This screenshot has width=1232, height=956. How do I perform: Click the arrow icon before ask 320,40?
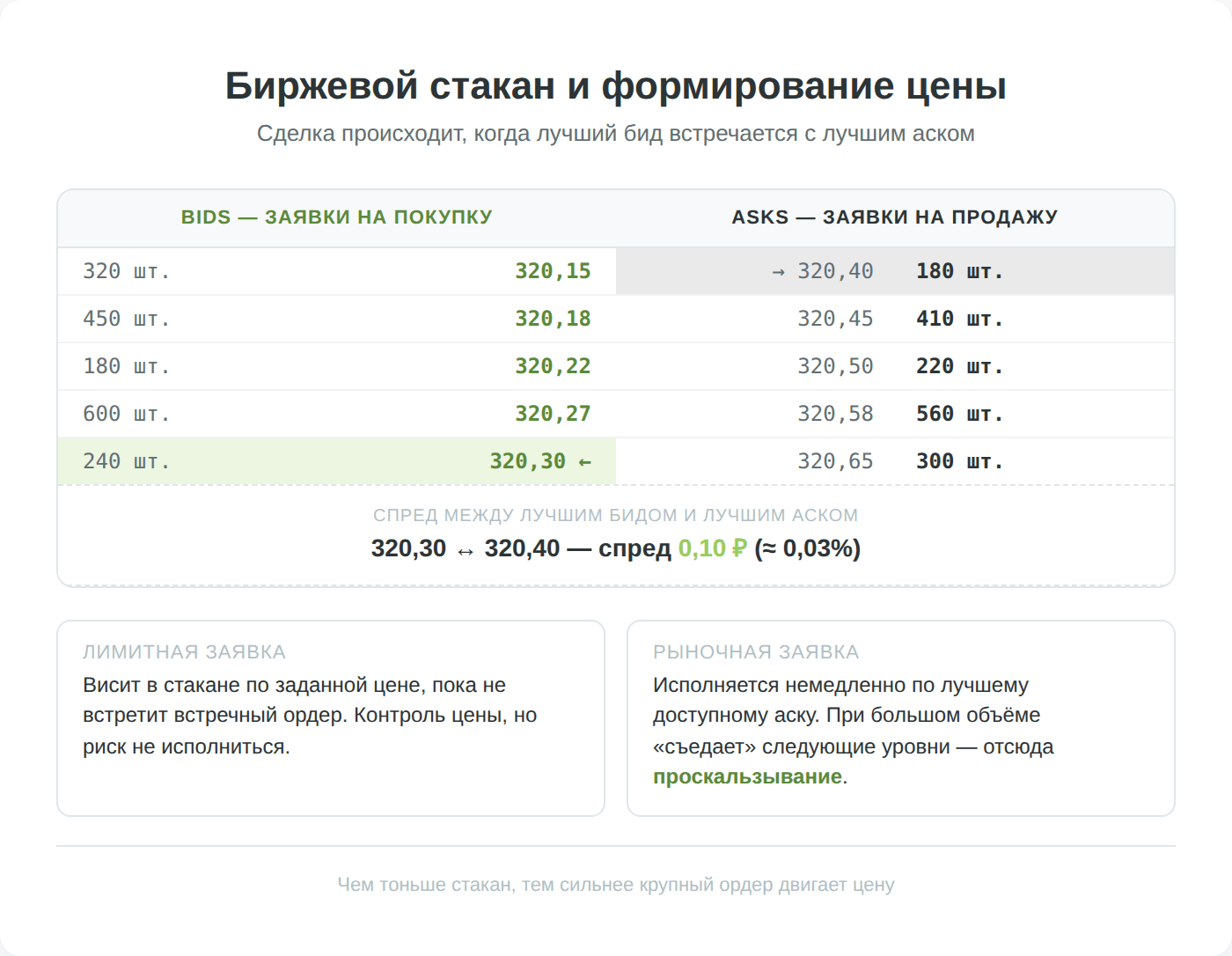(x=778, y=272)
